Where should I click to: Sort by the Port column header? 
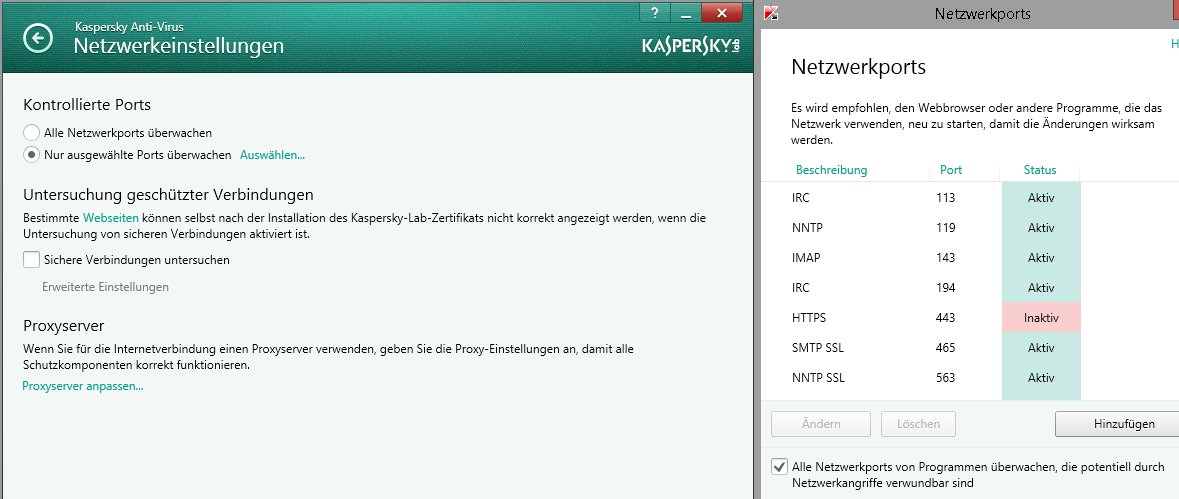951,170
